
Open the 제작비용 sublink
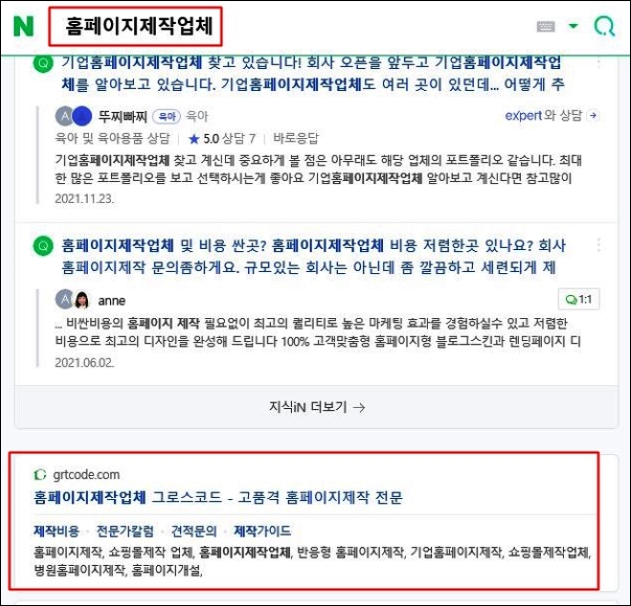pos(56,531)
